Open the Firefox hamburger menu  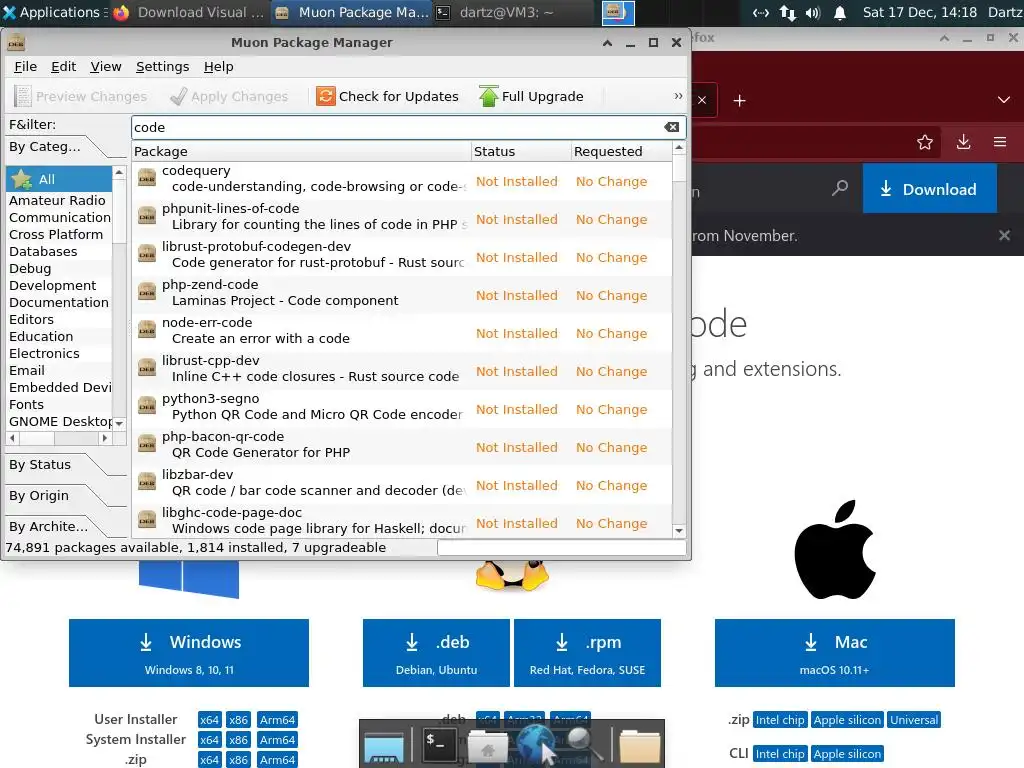1000,142
